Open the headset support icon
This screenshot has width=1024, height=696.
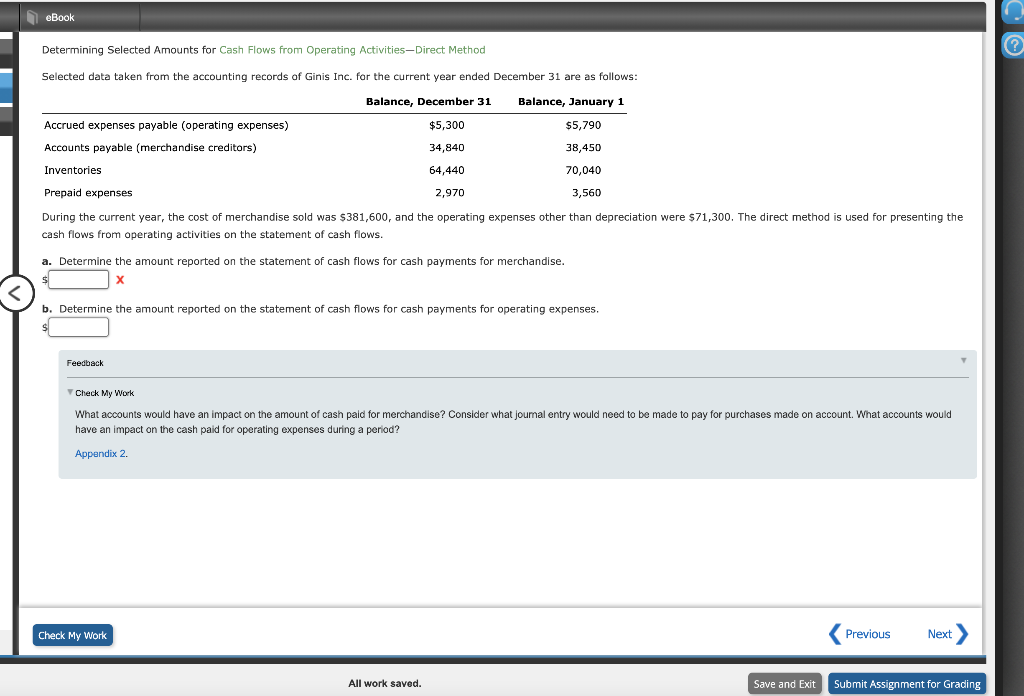coord(1014,11)
